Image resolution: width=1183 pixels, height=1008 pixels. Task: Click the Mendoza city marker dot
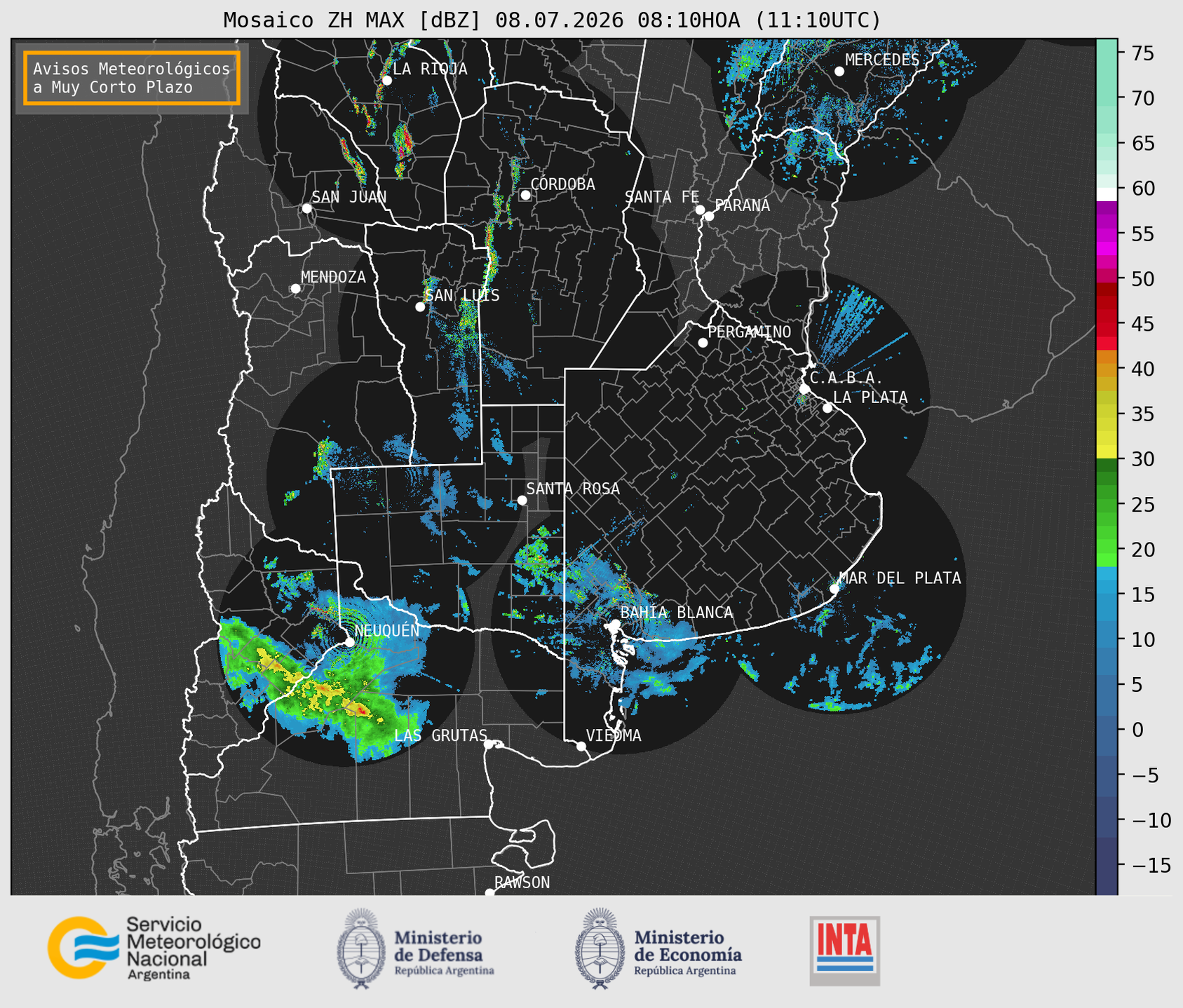coord(295,289)
